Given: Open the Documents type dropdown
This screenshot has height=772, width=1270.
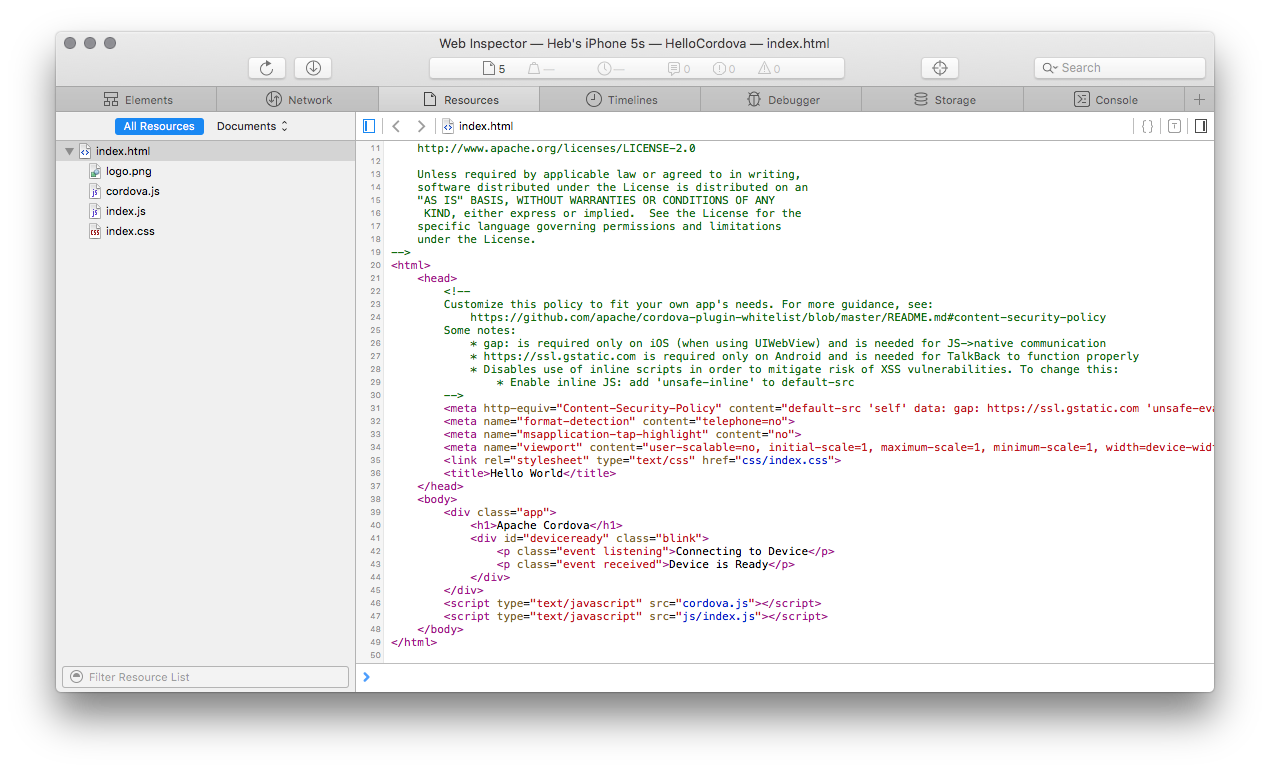Looking at the screenshot, I should [252, 126].
